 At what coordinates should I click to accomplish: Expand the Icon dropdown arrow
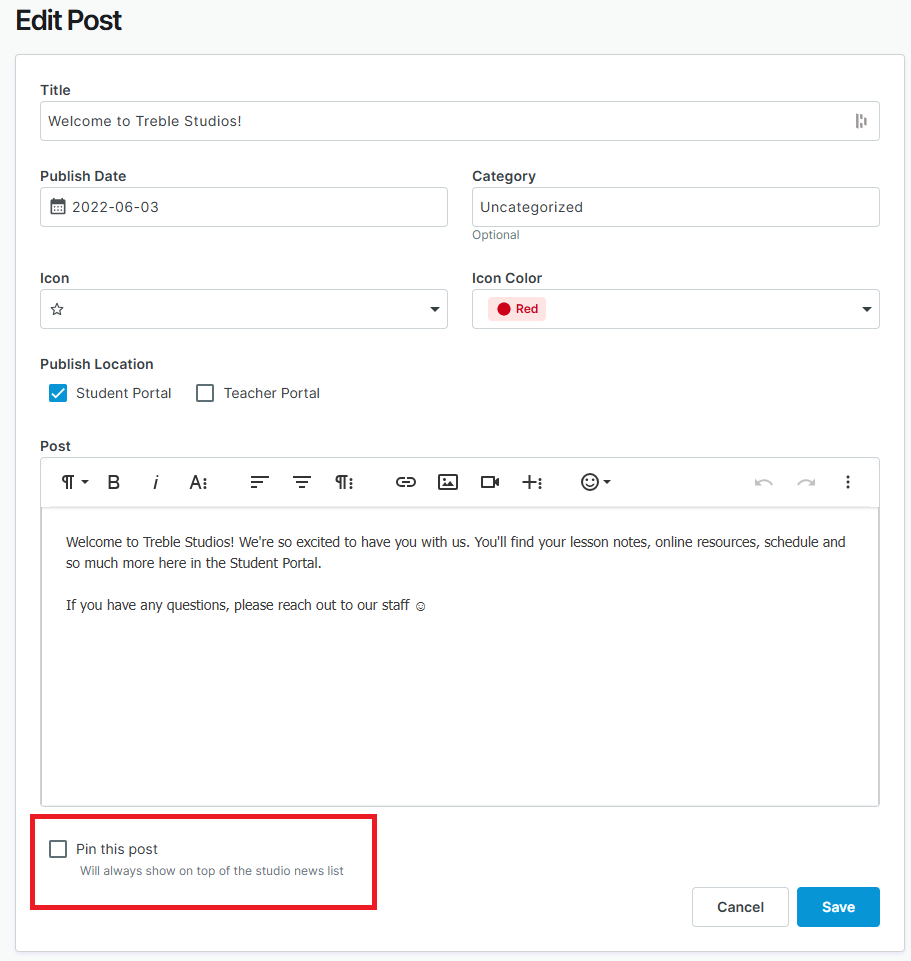pos(435,309)
